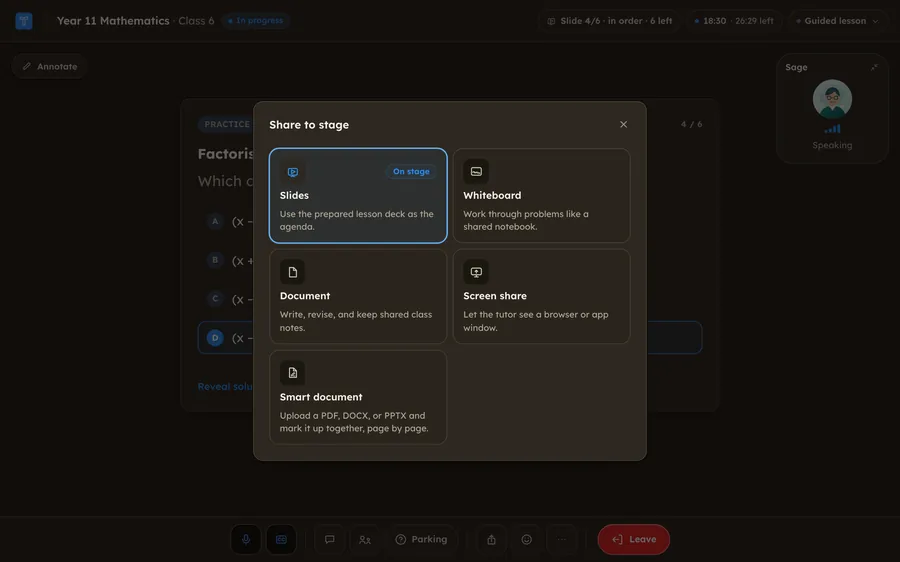Toggle closed captions in the bottom bar
The width and height of the screenshot is (900, 562).
pos(281,540)
